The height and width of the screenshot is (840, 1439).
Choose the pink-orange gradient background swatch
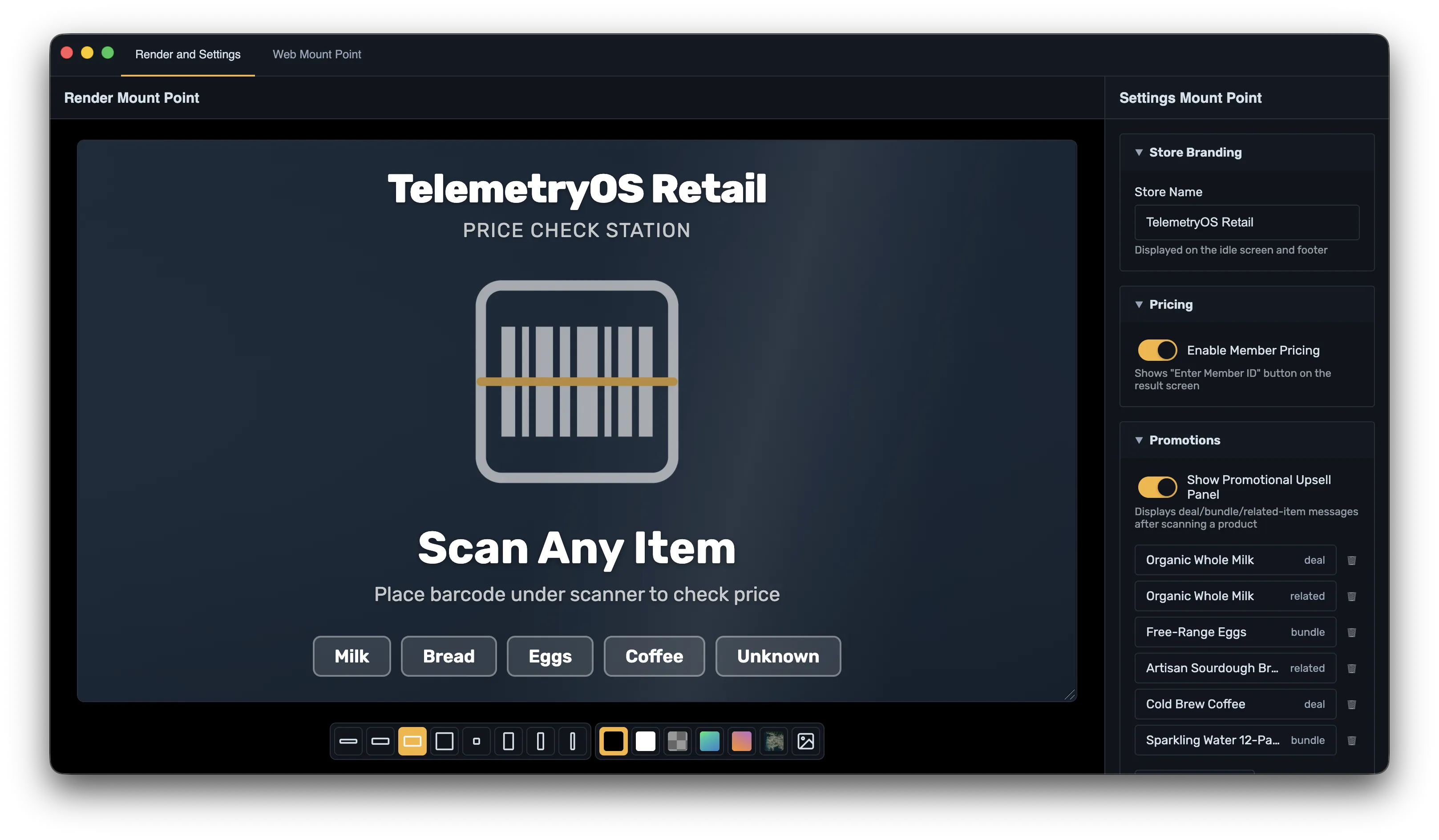coord(741,741)
